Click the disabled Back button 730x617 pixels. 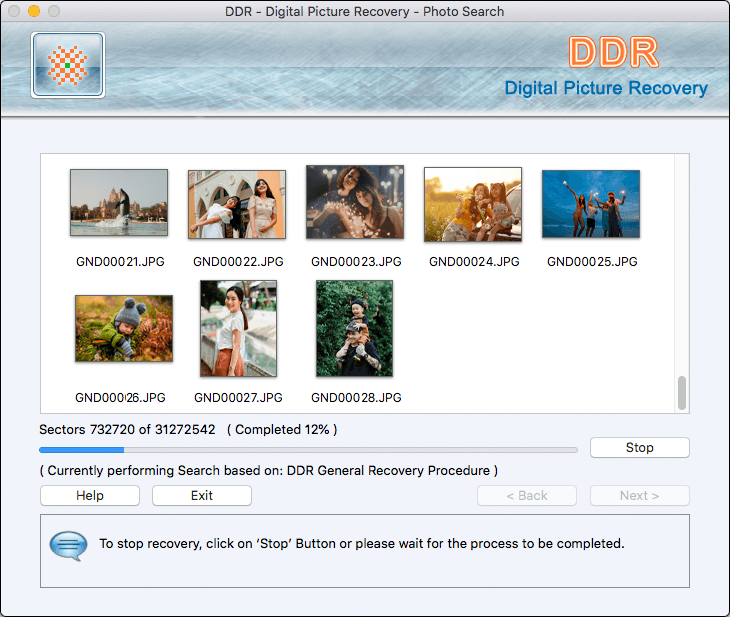(x=527, y=495)
